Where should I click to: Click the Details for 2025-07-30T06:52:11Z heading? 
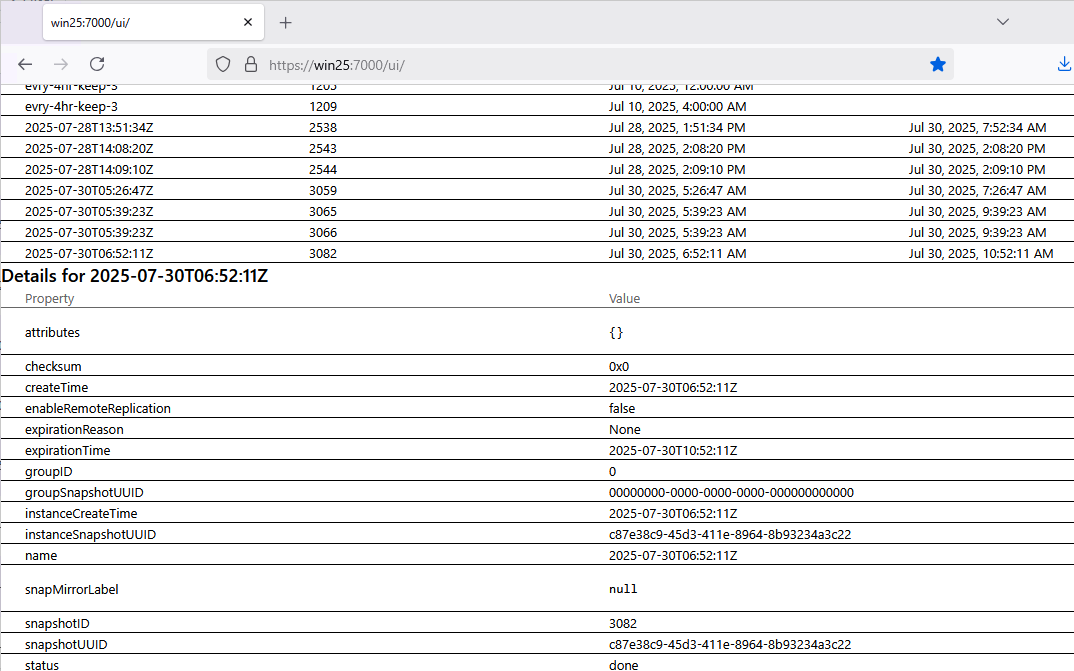(135, 276)
